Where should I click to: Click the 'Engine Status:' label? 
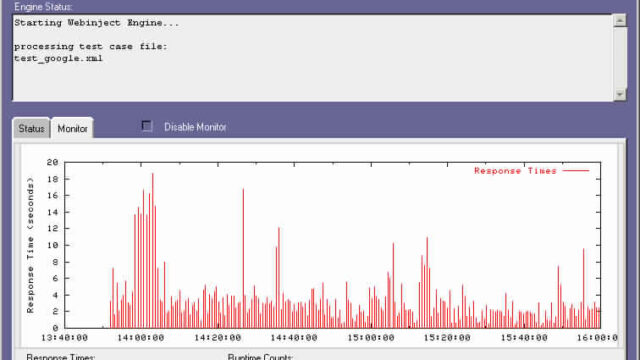[43, 7]
